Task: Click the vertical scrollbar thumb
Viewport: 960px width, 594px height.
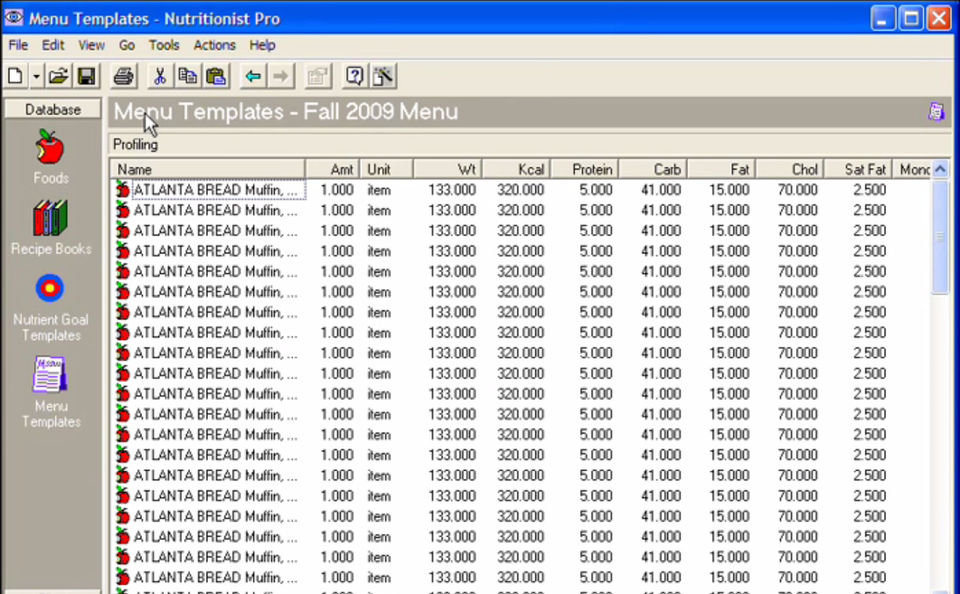Action: point(940,237)
